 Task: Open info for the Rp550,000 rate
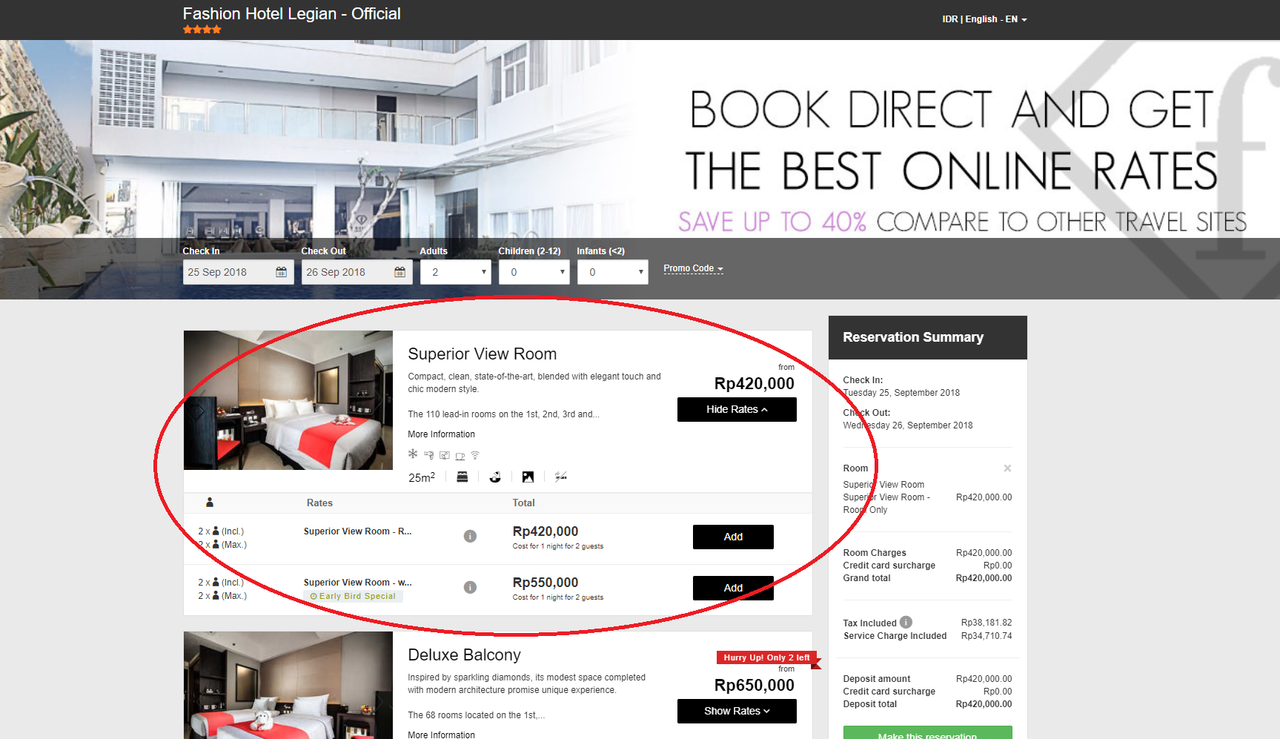[x=470, y=588]
